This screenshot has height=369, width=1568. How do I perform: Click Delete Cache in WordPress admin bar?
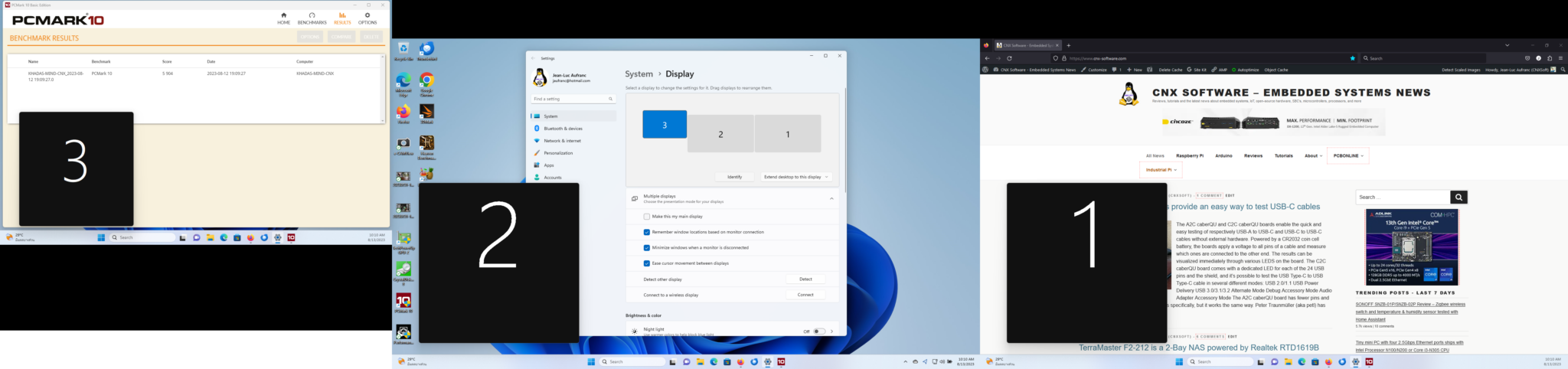pos(1171,70)
